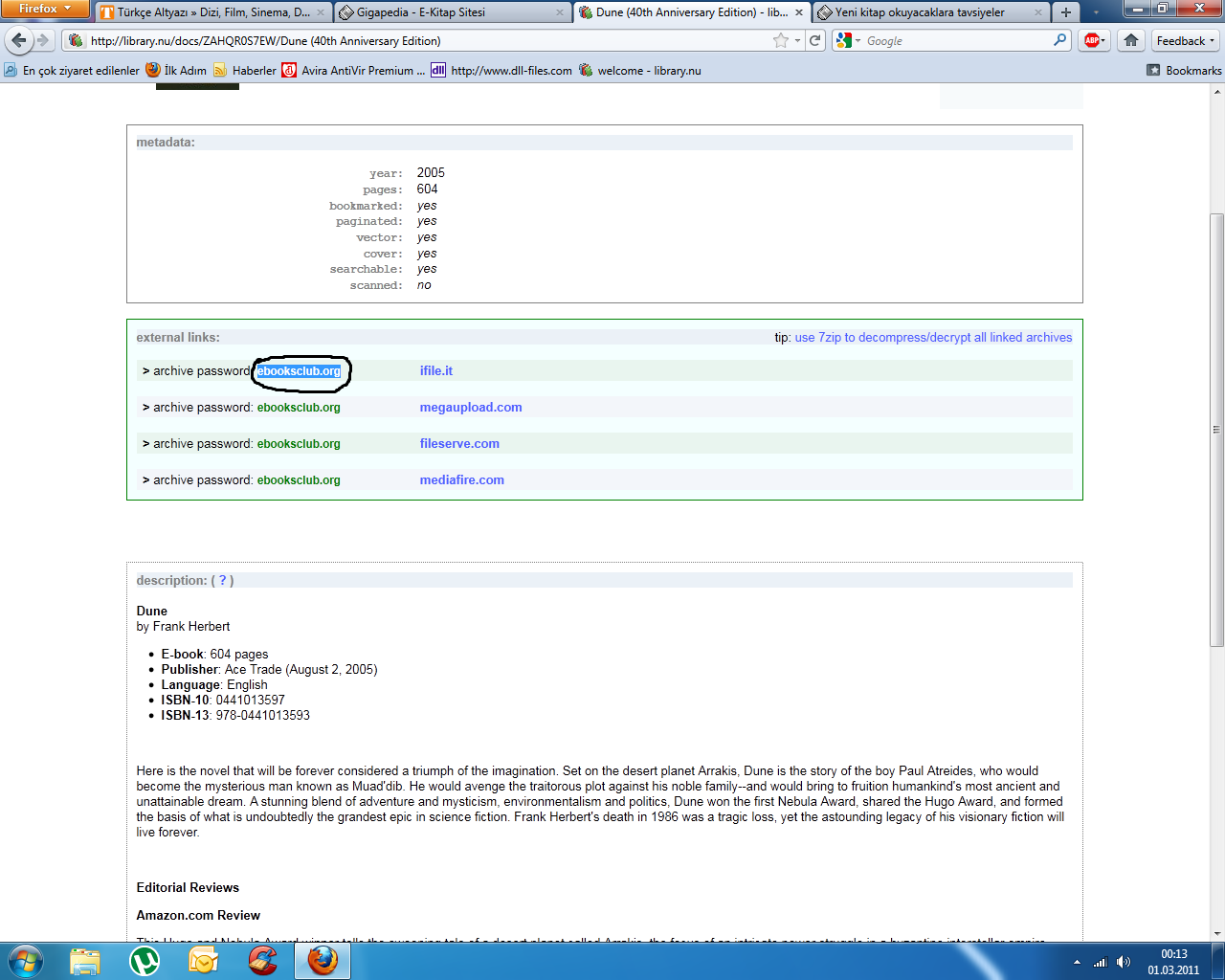Open En çok ziyaret edilenler bookmark folder
1225x980 pixels.
click(72, 70)
